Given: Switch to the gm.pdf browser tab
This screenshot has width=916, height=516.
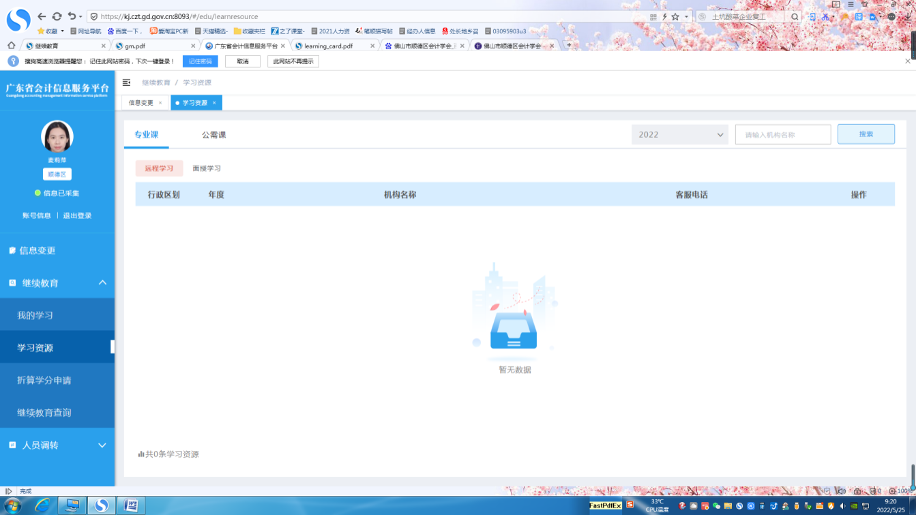Looking at the screenshot, I should coord(156,46).
